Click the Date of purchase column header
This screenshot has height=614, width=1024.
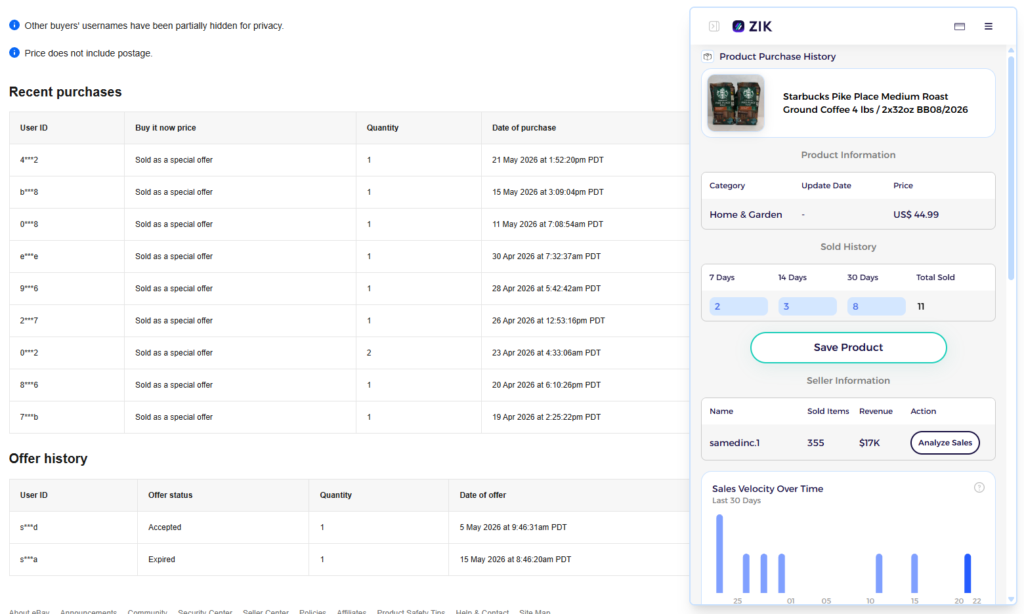click(524, 128)
